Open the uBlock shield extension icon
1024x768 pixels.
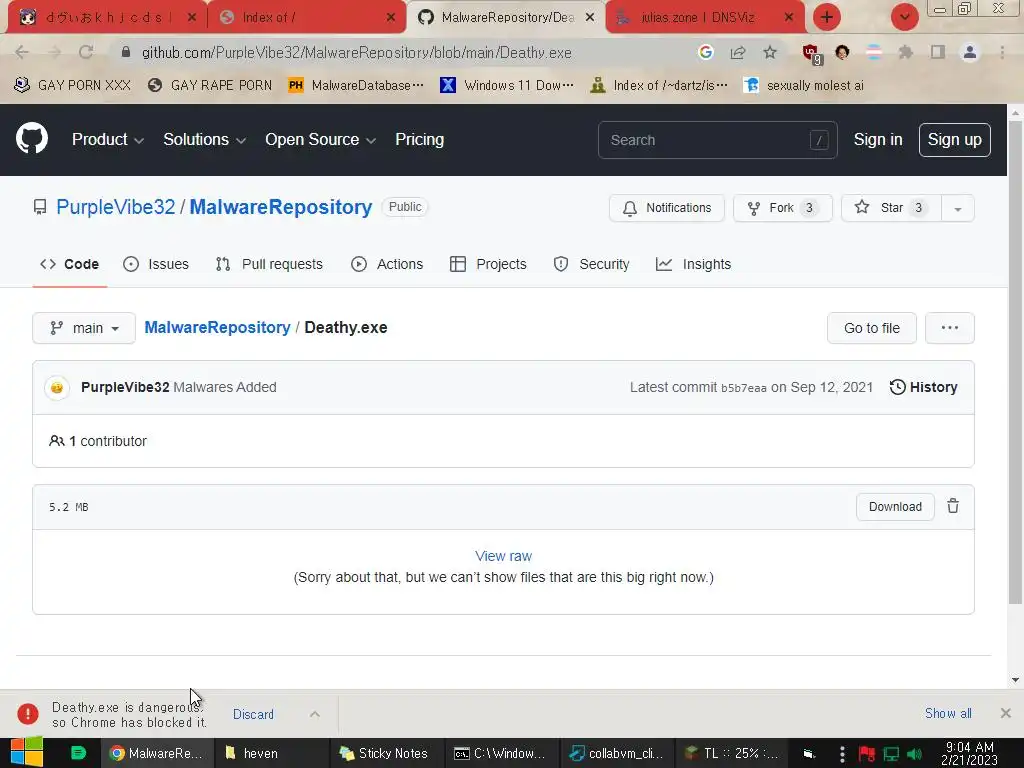[x=811, y=54]
